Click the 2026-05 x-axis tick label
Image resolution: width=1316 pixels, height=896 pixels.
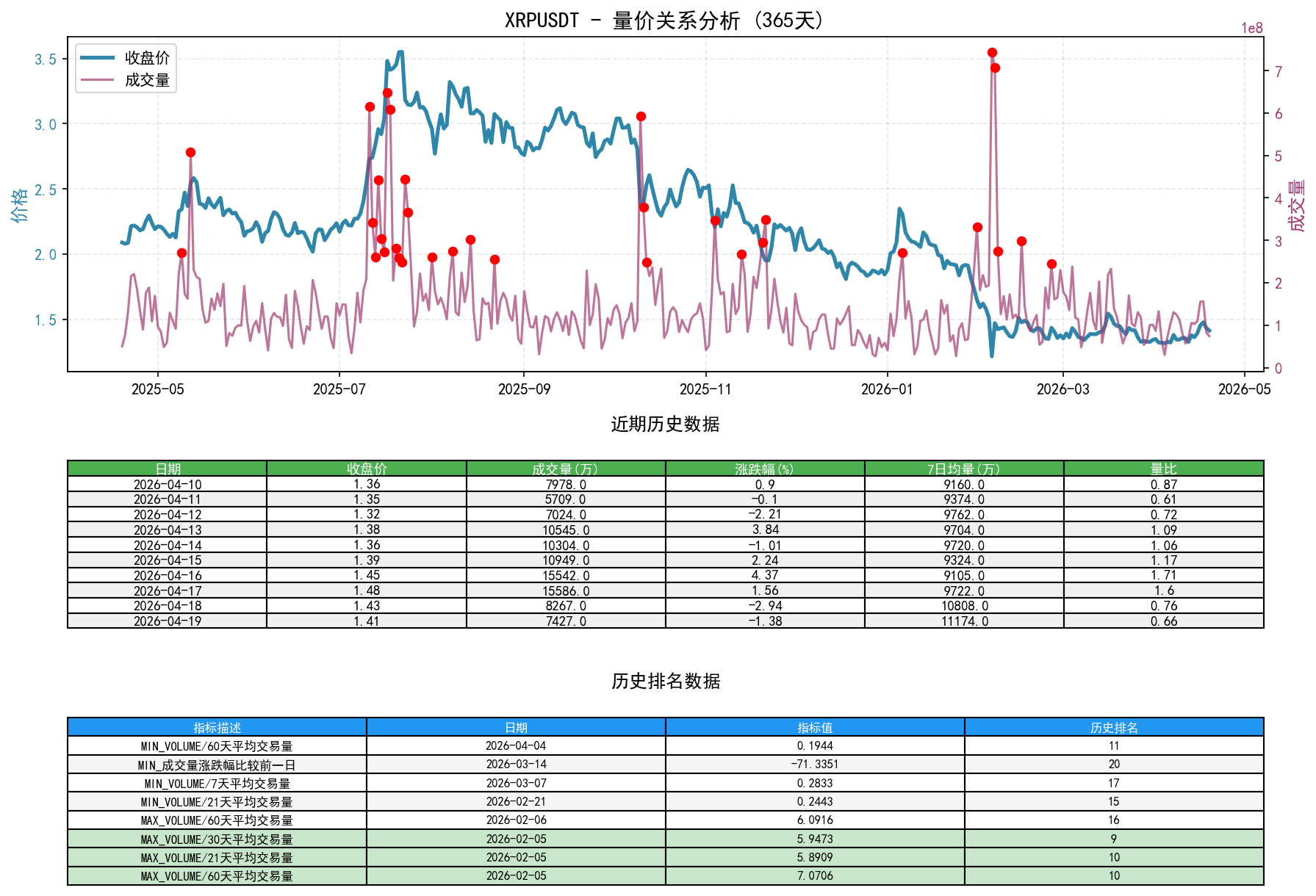pyautogui.click(x=1244, y=389)
